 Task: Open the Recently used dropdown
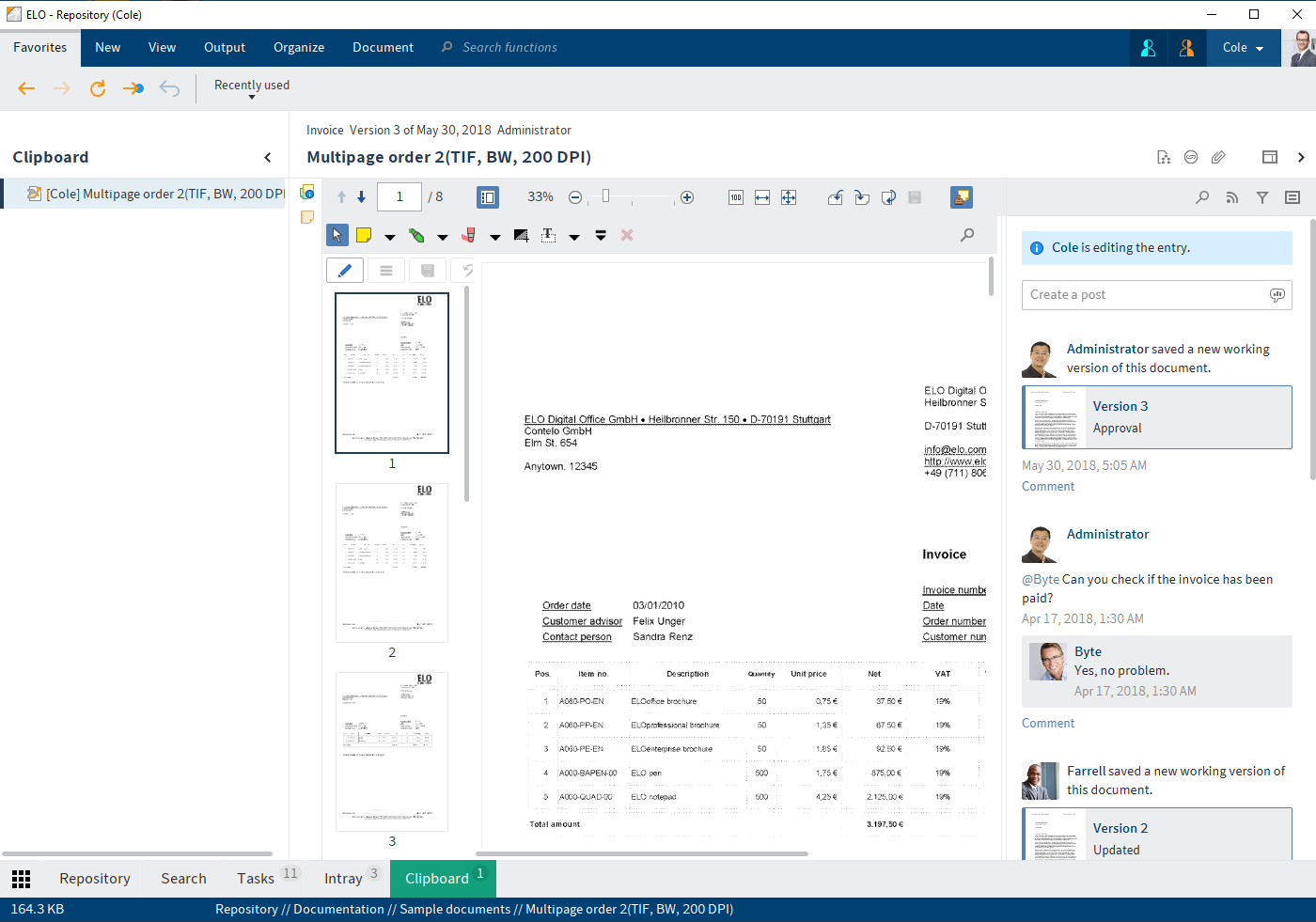[x=252, y=88]
